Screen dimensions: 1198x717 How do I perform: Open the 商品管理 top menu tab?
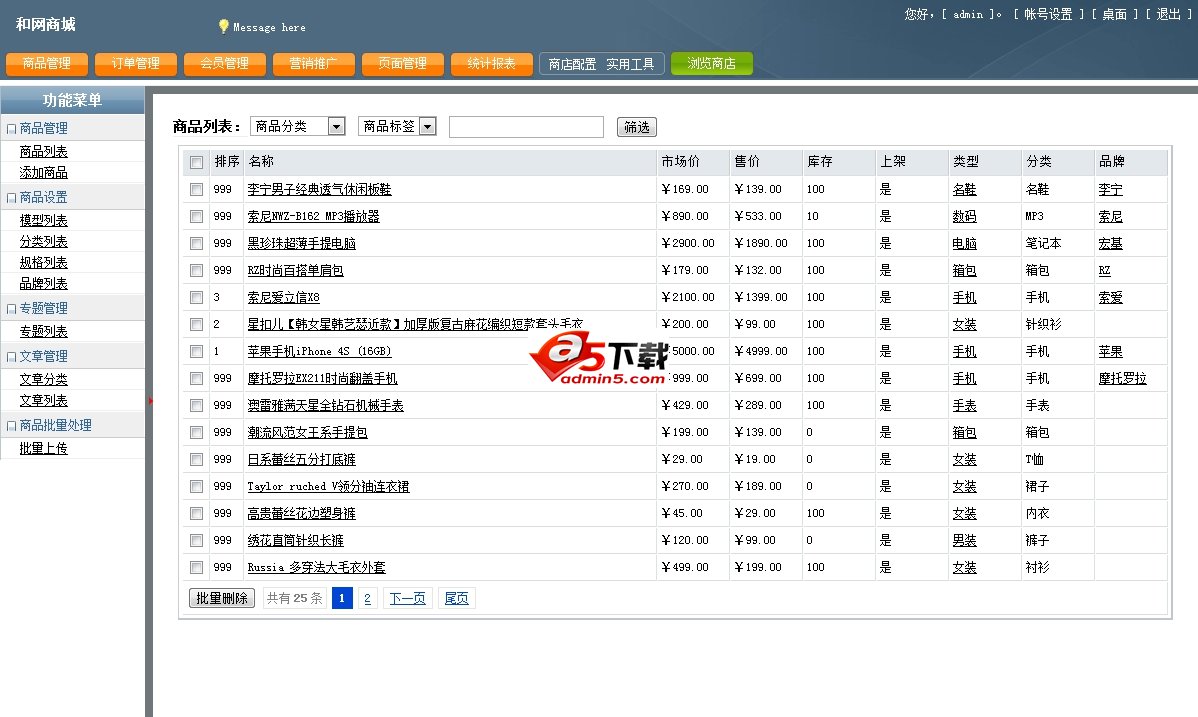(47, 63)
